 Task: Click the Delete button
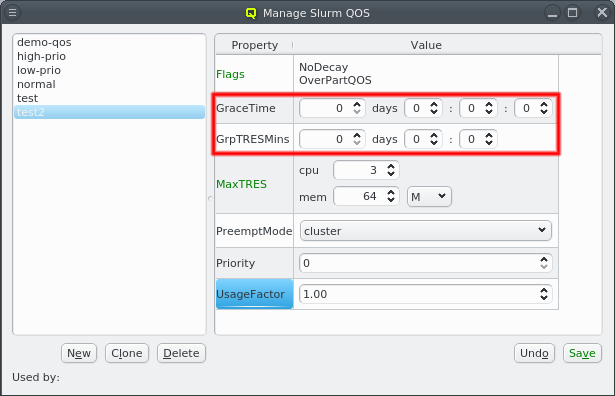pyautogui.click(x=181, y=353)
